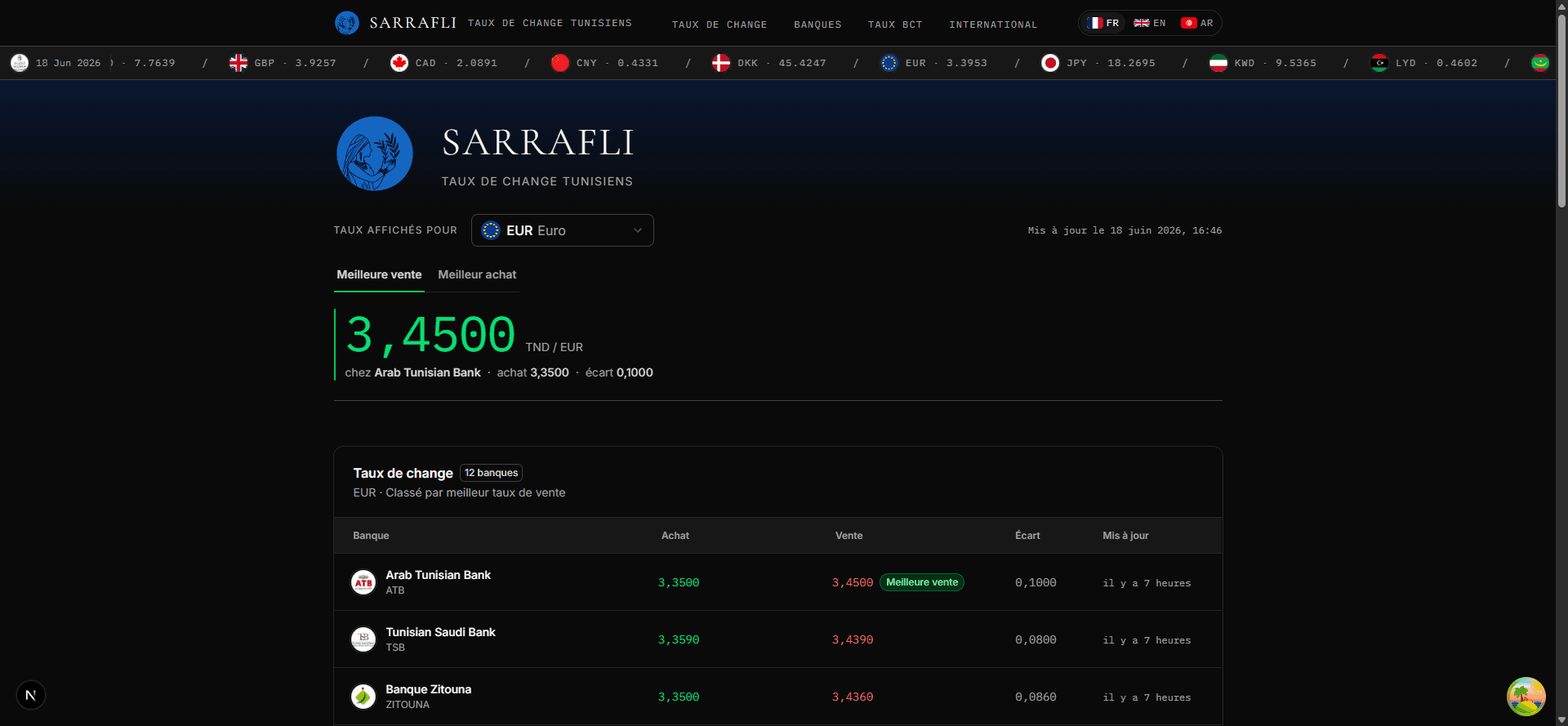1568x726 pixels.
Task: Select the Meilleur achat tab
Action: pos(477,275)
